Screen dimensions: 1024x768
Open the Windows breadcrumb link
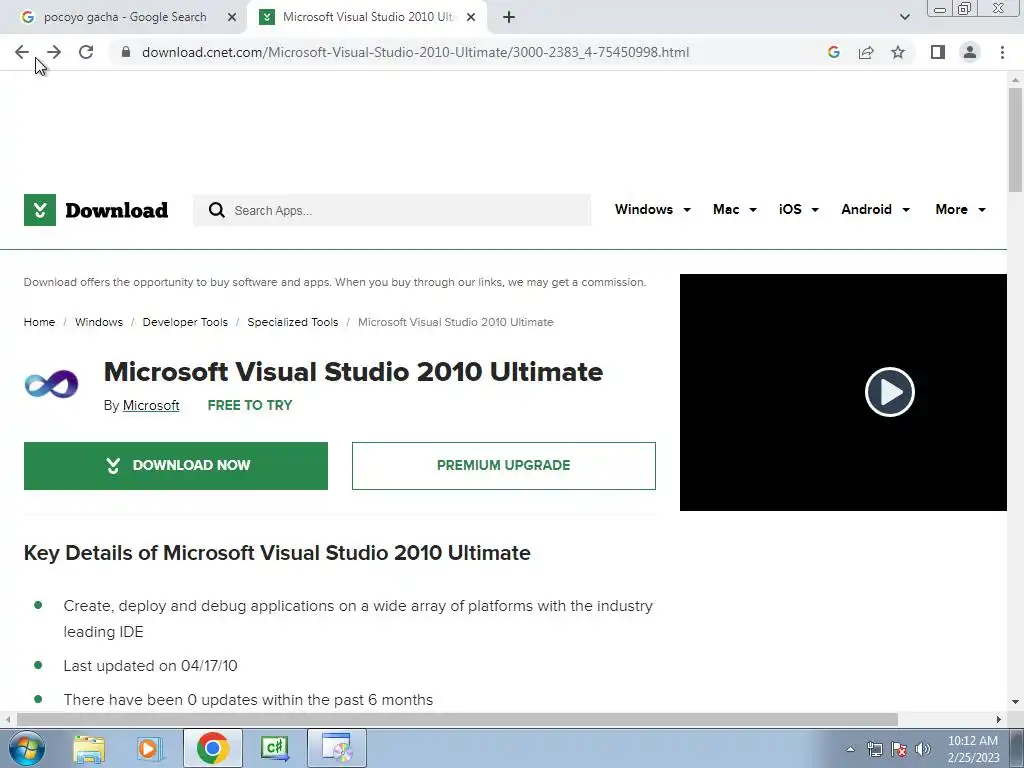pos(99,322)
